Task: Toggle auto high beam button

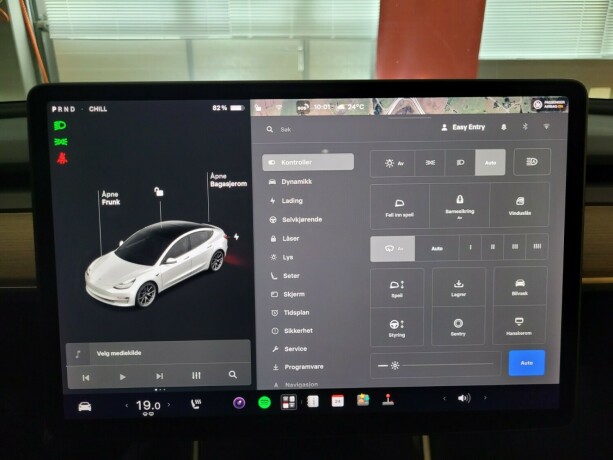Action: (x=532, y=161)
